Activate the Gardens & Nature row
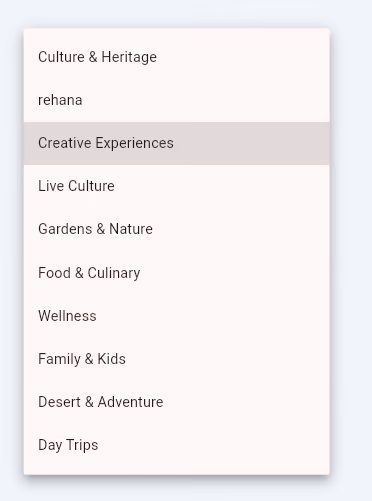This screenshot has width=372, height=501. [177, 229]
